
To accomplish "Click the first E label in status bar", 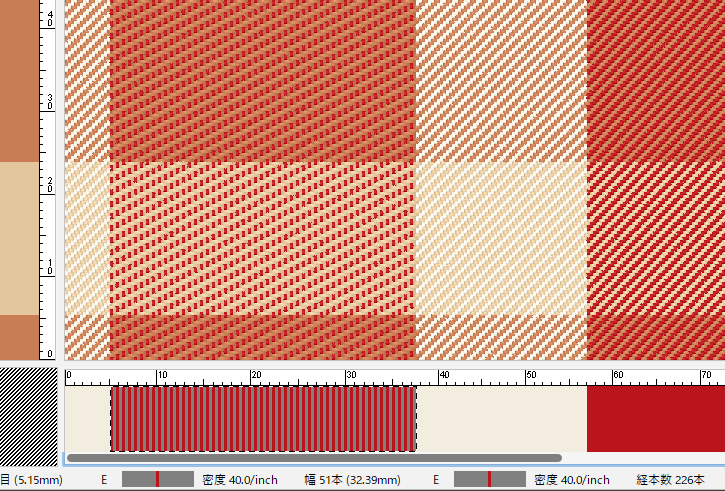I will click(104, 479).
